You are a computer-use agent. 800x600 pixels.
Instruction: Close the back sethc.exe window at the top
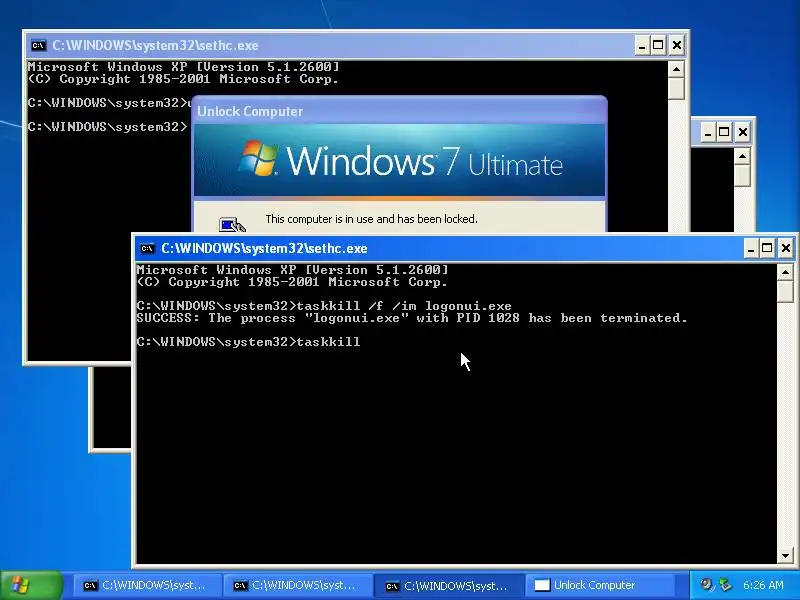click(677, 45)
